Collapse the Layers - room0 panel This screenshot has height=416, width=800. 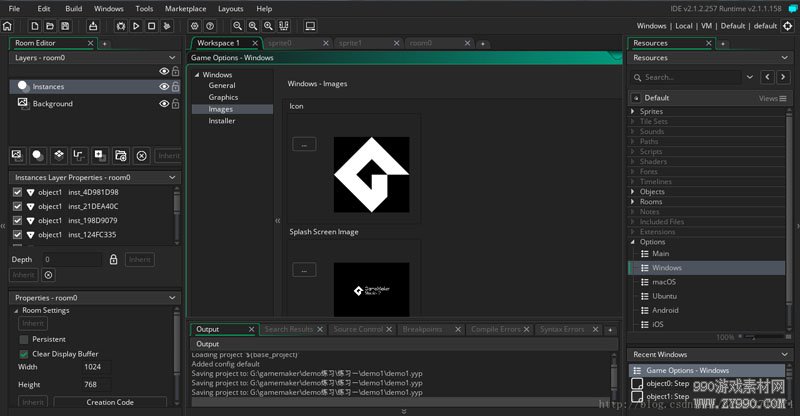[x=172, y=58]
